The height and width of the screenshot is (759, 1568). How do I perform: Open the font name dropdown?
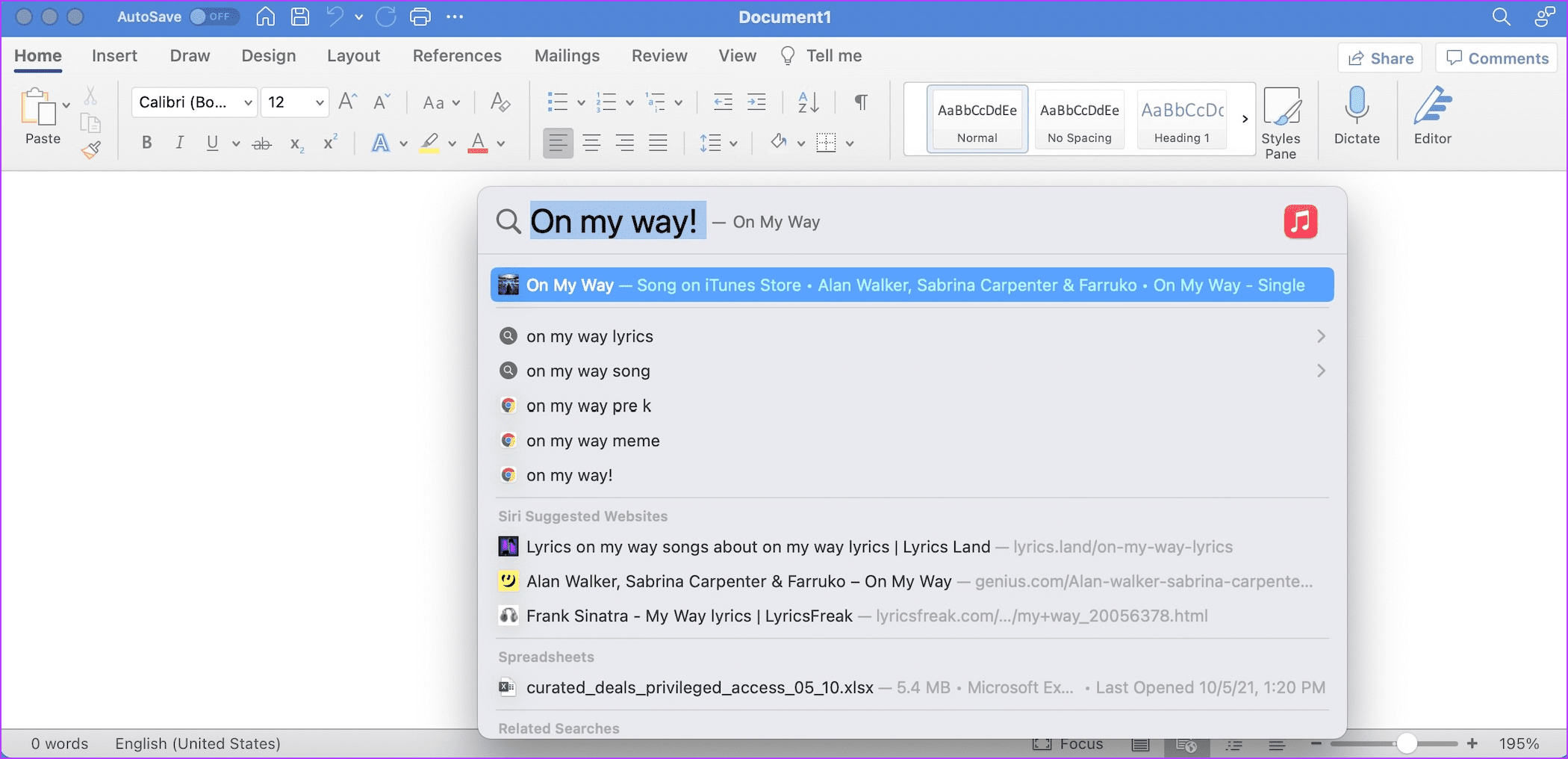click(x=248, y=102)
